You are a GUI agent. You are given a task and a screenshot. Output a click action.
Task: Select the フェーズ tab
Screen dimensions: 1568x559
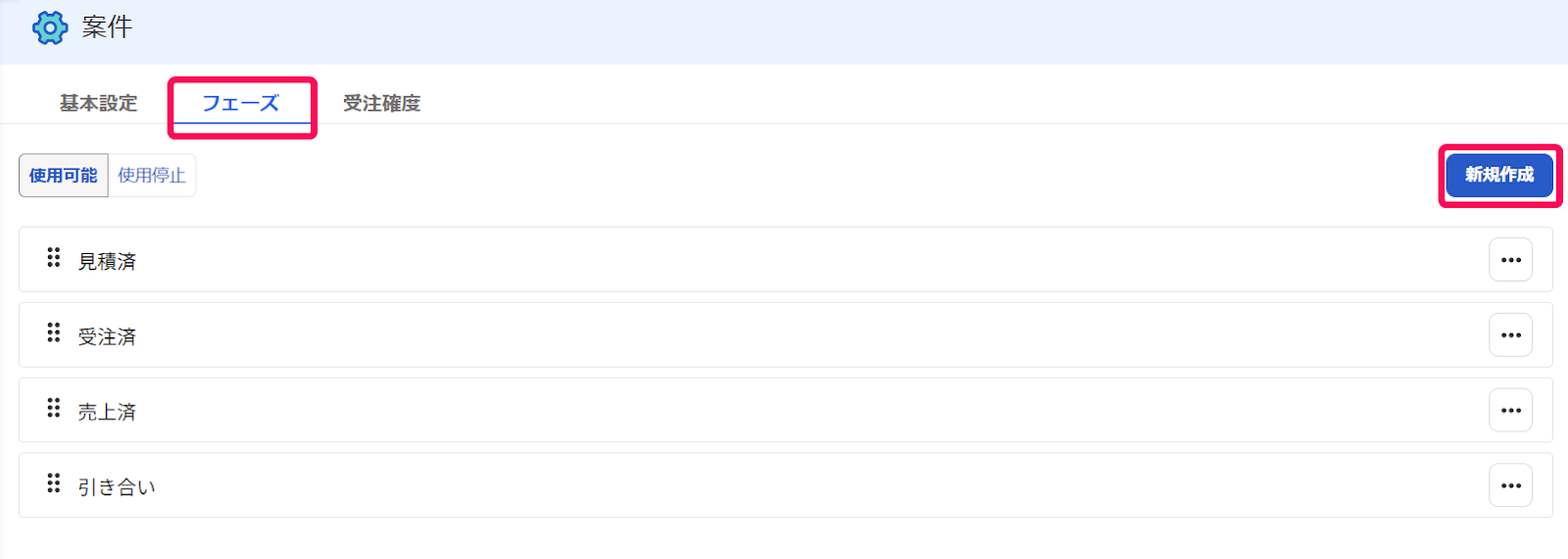pos(241,103)
